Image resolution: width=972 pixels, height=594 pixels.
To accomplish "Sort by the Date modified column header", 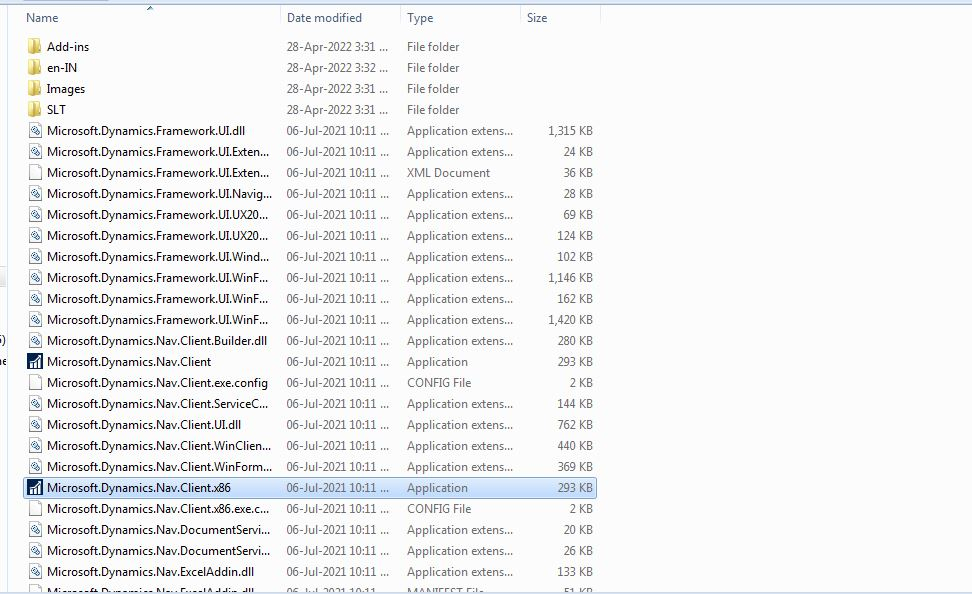I will click(x=324, y=17).
